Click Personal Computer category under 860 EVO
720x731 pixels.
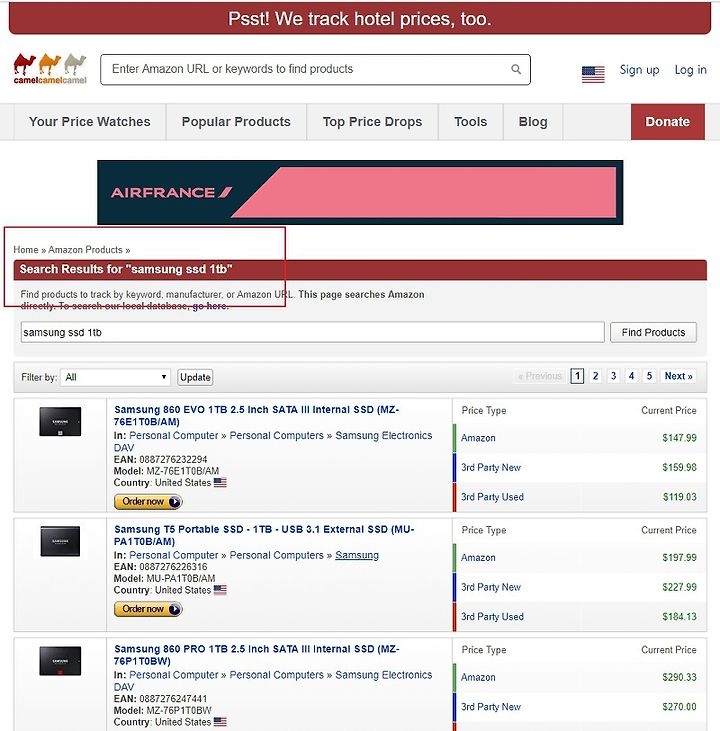(173, 435)
